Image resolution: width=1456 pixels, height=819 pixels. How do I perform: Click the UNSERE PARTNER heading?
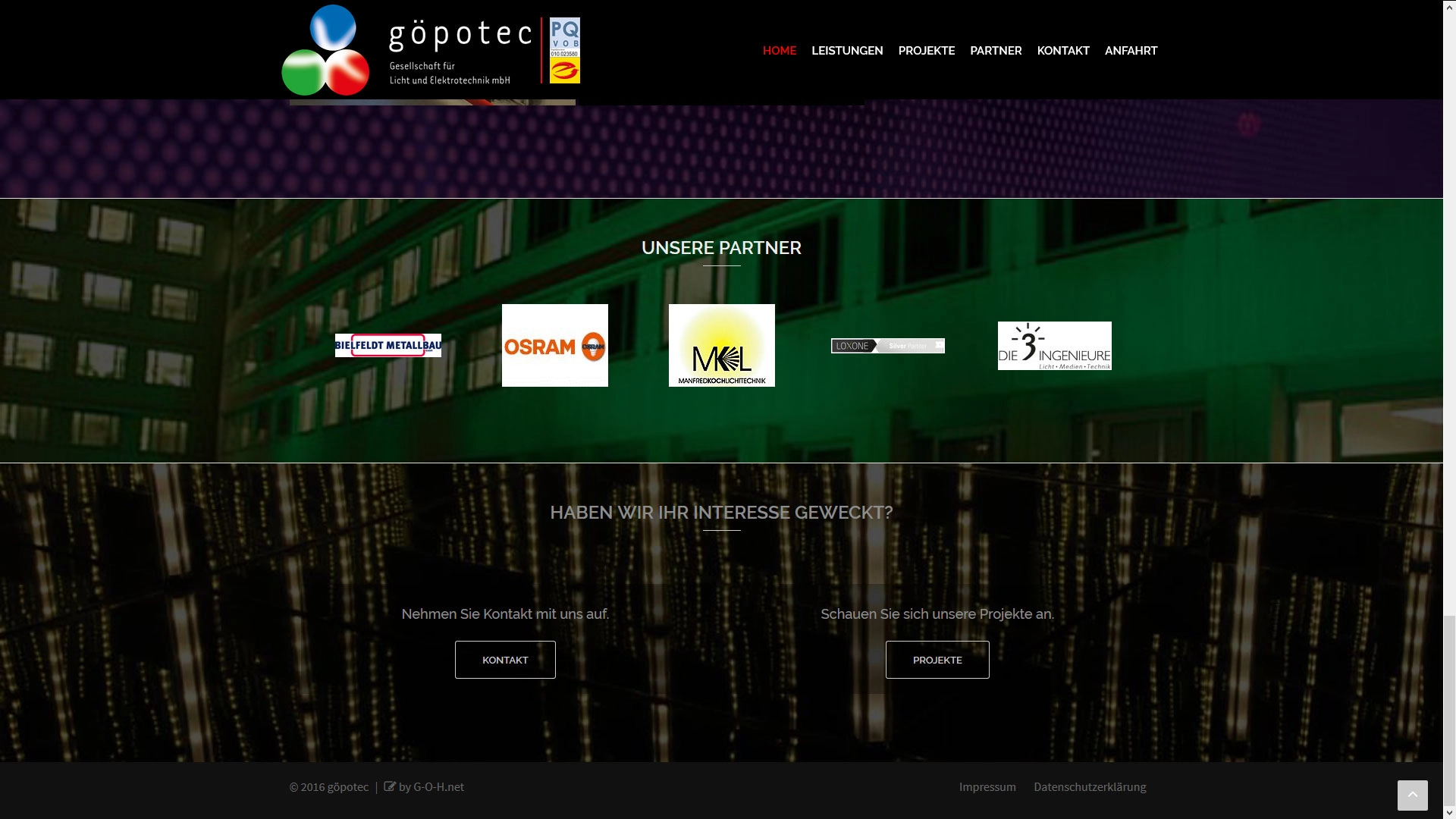coord(721,248)
